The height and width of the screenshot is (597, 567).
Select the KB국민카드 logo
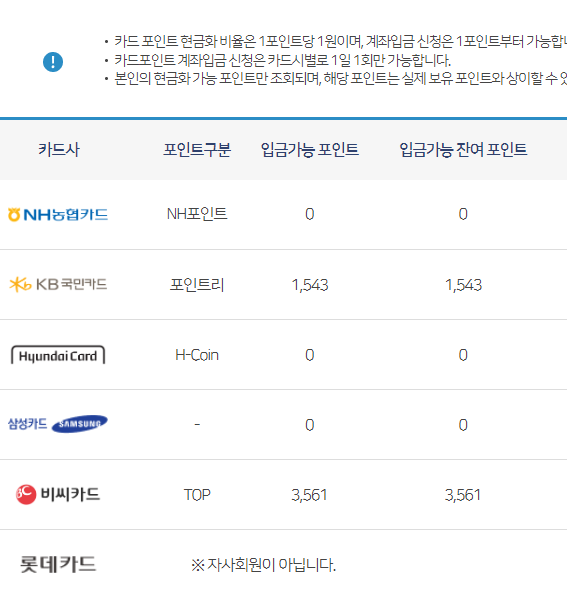pos(58,284)
